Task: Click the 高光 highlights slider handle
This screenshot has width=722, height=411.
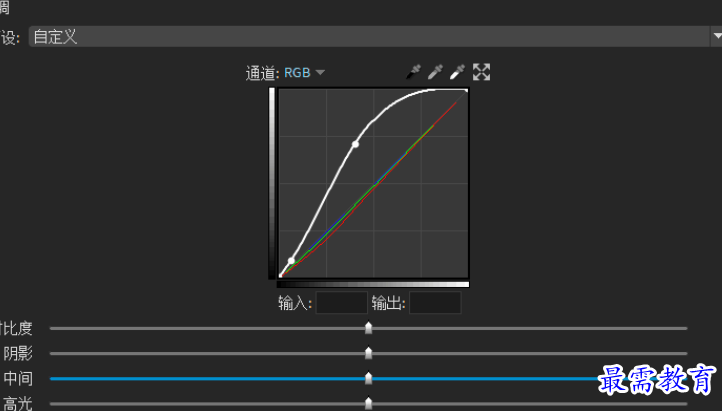Action: click(x=368, y=404)
